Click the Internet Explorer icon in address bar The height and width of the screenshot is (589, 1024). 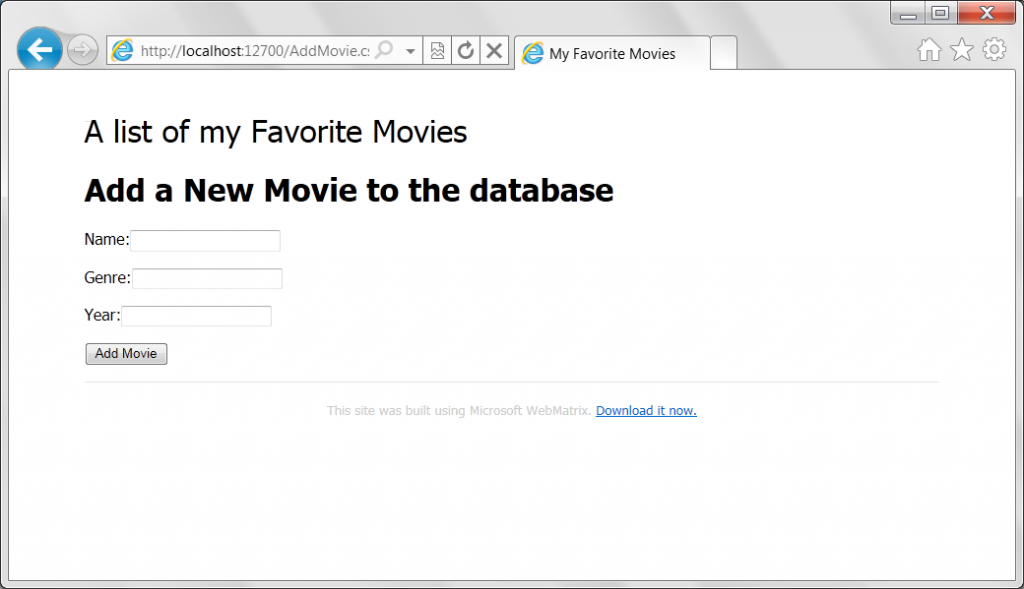(122, 51)
